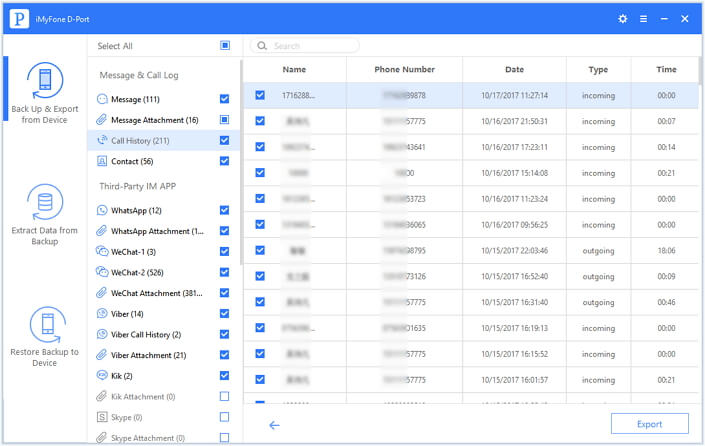Click the back arrow at bottom

click(x=274, y=425)
